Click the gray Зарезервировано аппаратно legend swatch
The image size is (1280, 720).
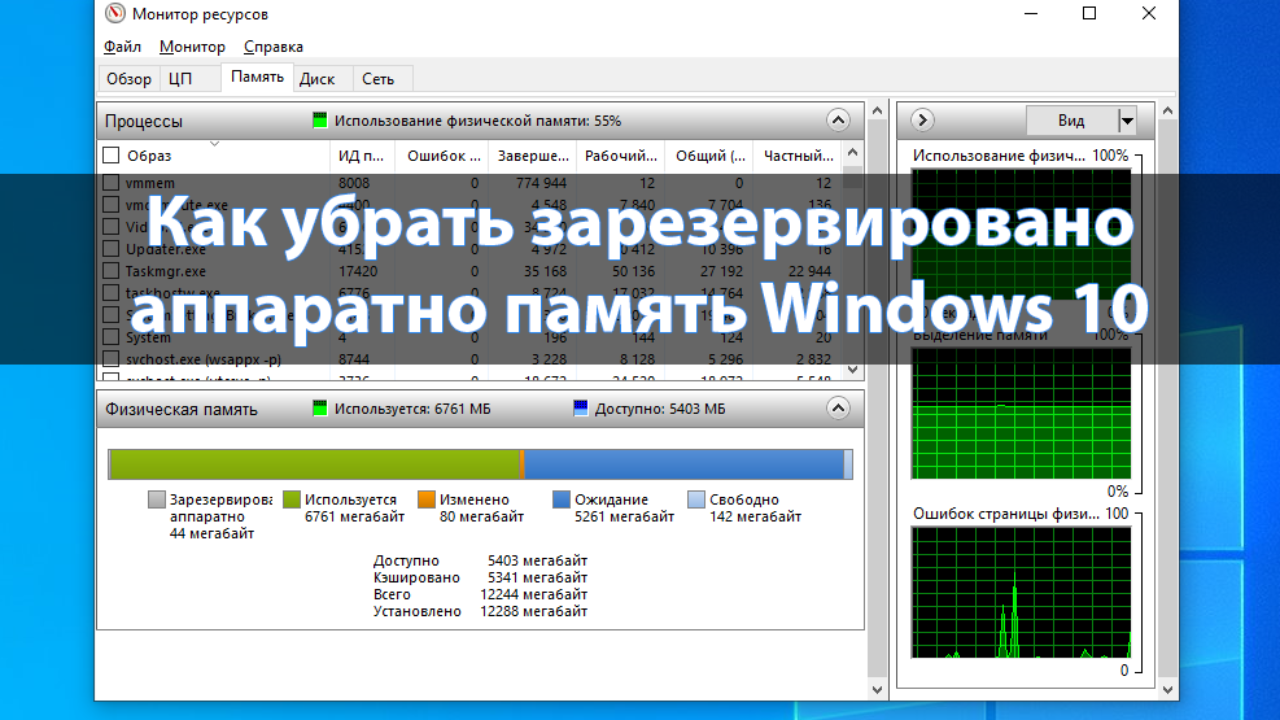[x=156, y=499]
